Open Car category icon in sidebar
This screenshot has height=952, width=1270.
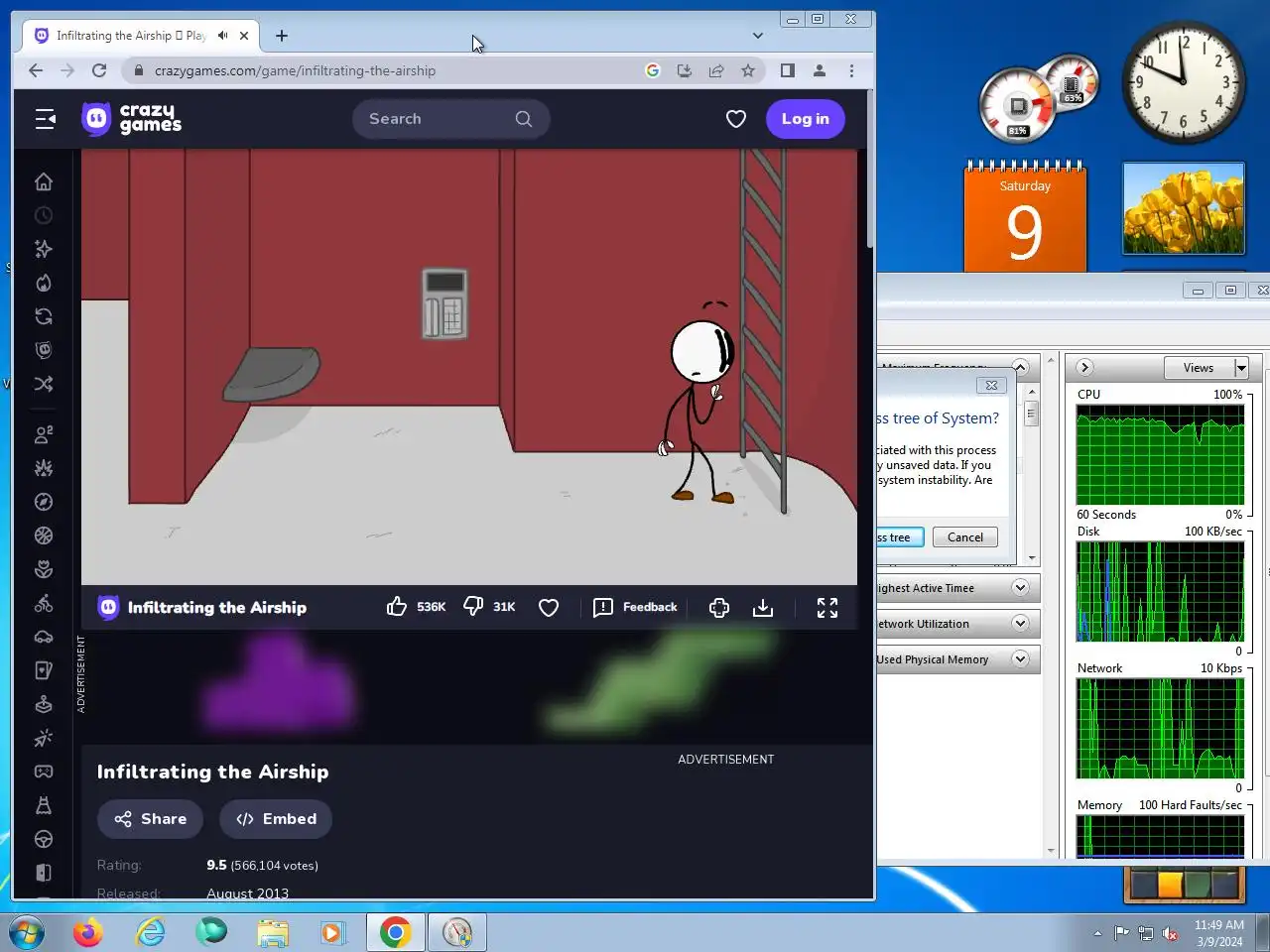44,637
